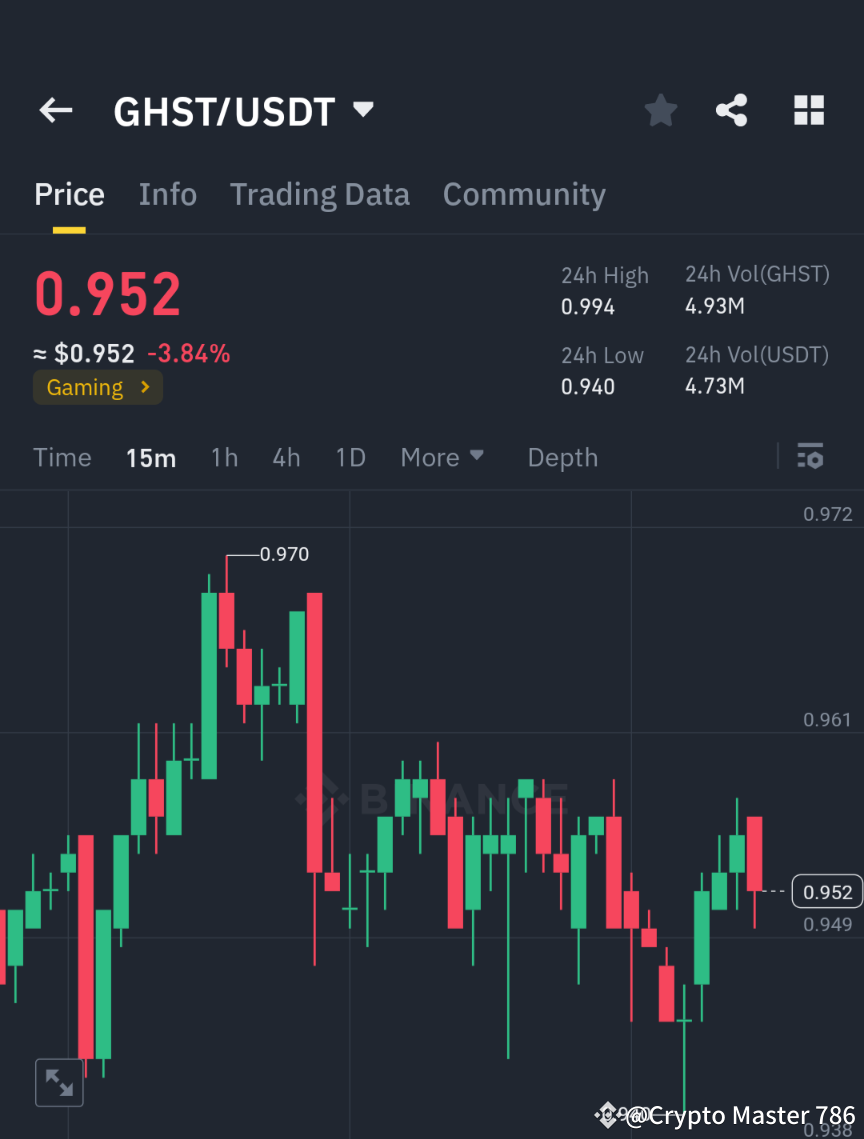The image size is (864, 1139).
Task: Toggle the 15m candle interval
Action: pyautogui.click(x=151, y=457)
